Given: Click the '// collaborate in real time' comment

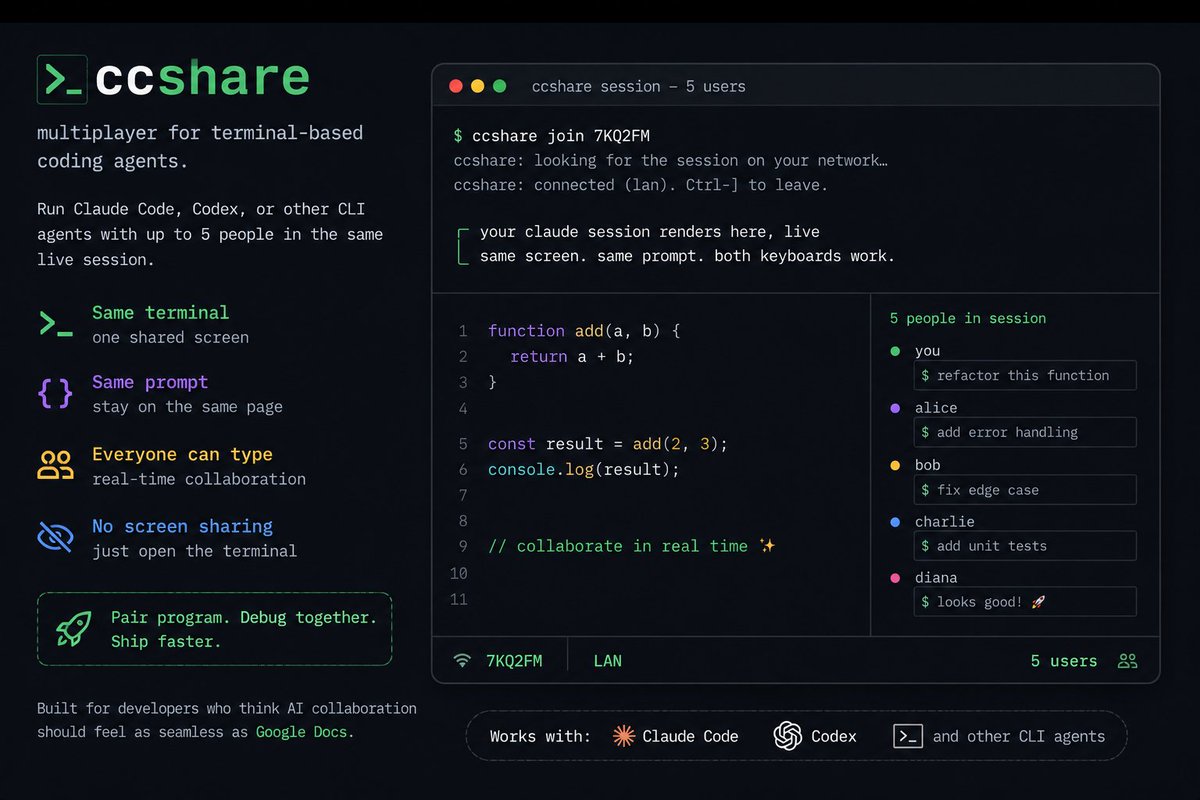Looking at the screenshot, I should (x=631, y=546).
